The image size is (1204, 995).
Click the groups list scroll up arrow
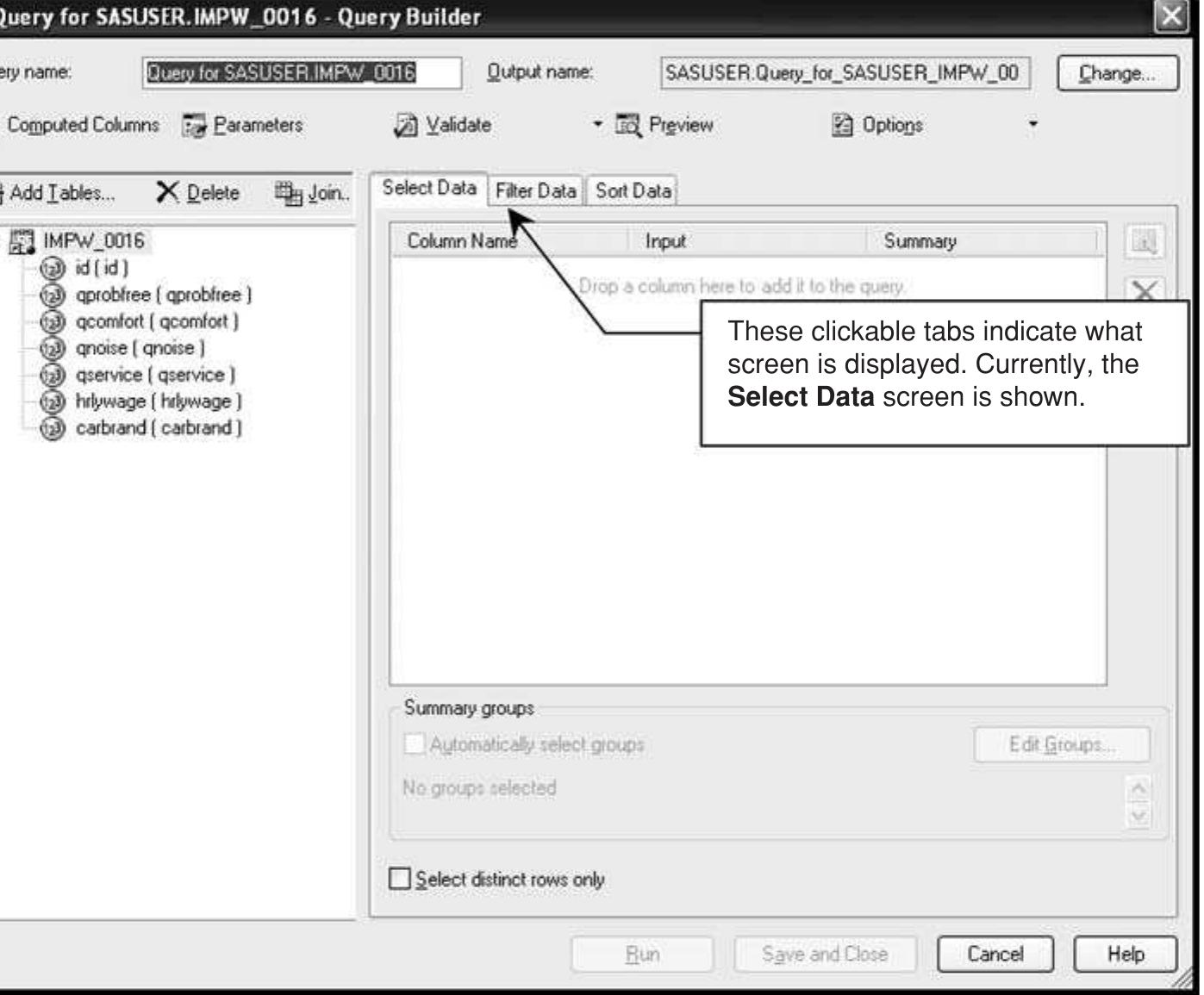[1139, 788]
